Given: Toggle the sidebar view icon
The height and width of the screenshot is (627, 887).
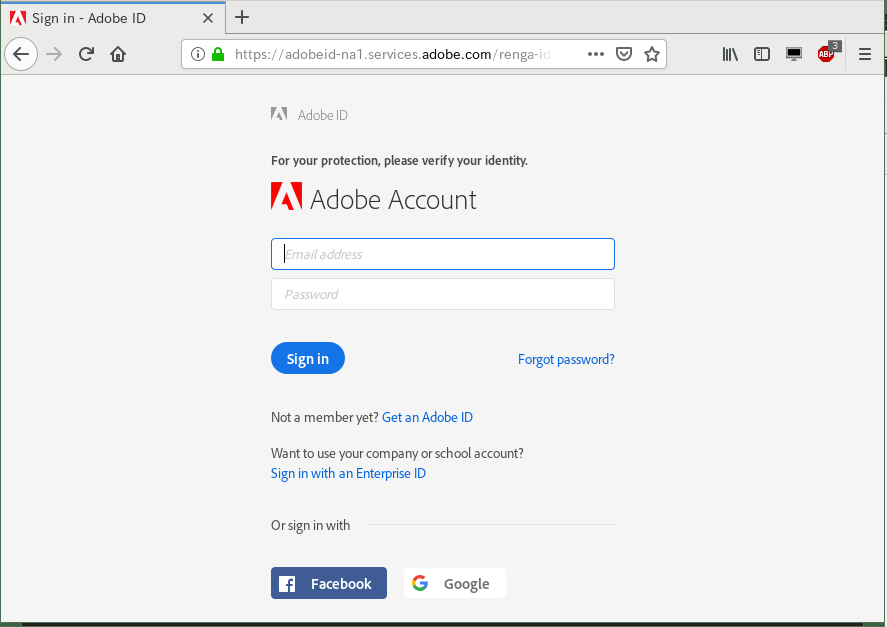Looking at the screenshot, I should pyautogui.click(x=761, y=54).
